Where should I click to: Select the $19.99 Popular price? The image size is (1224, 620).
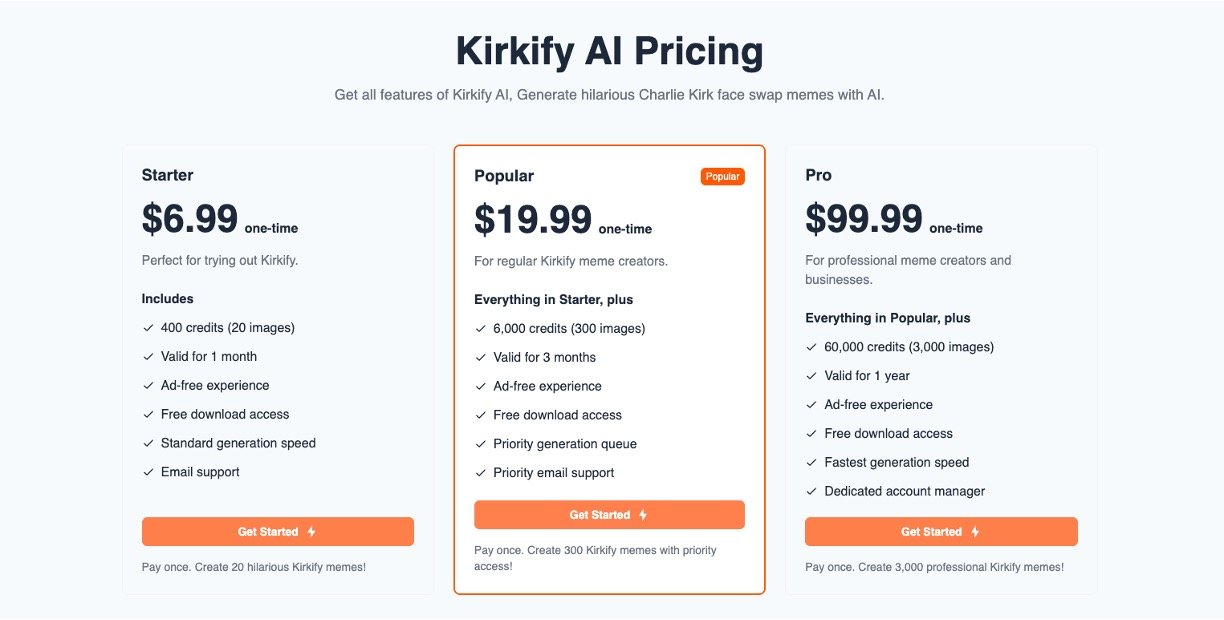pyautogui.click(x=533, y=220)
